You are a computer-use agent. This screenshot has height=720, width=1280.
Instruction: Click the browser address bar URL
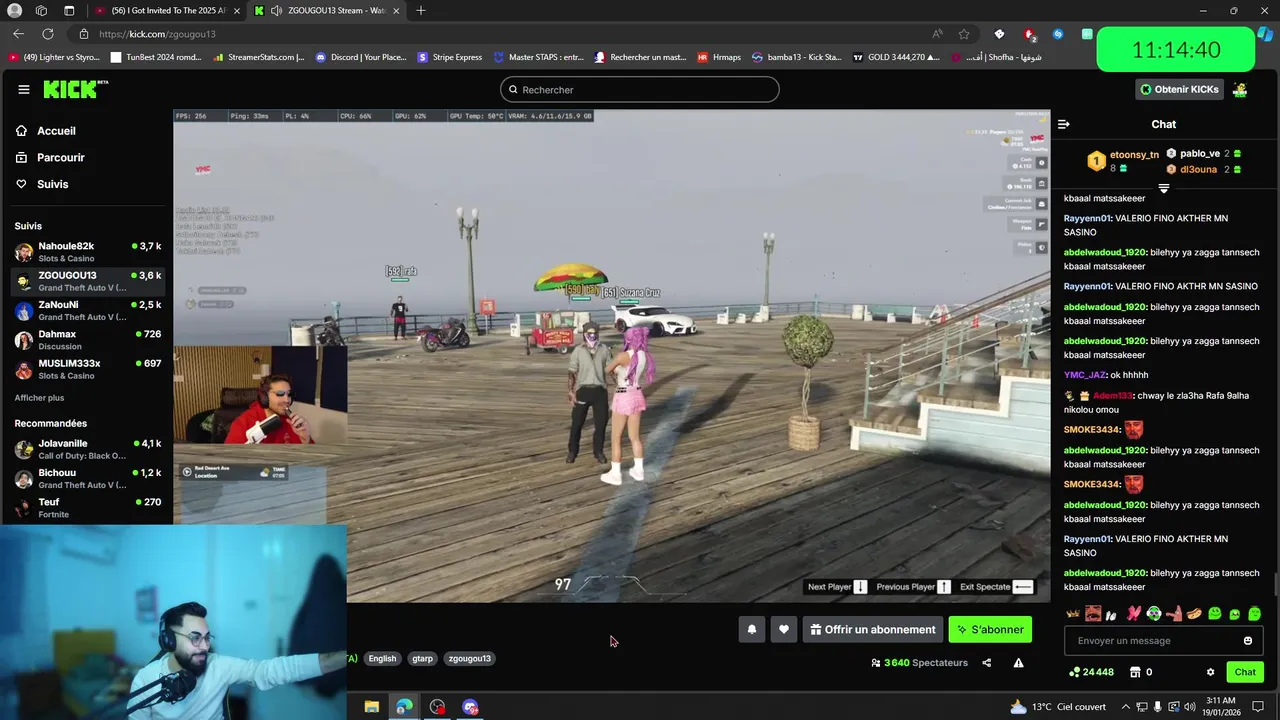(x=157, y=34)
